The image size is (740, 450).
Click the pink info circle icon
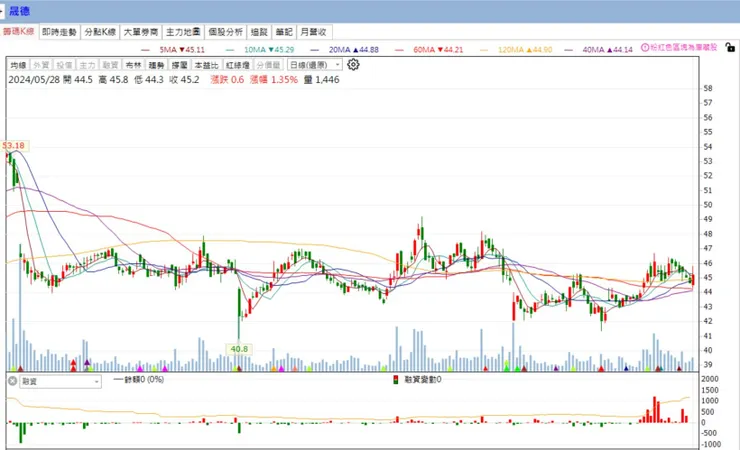coord(645,48)
